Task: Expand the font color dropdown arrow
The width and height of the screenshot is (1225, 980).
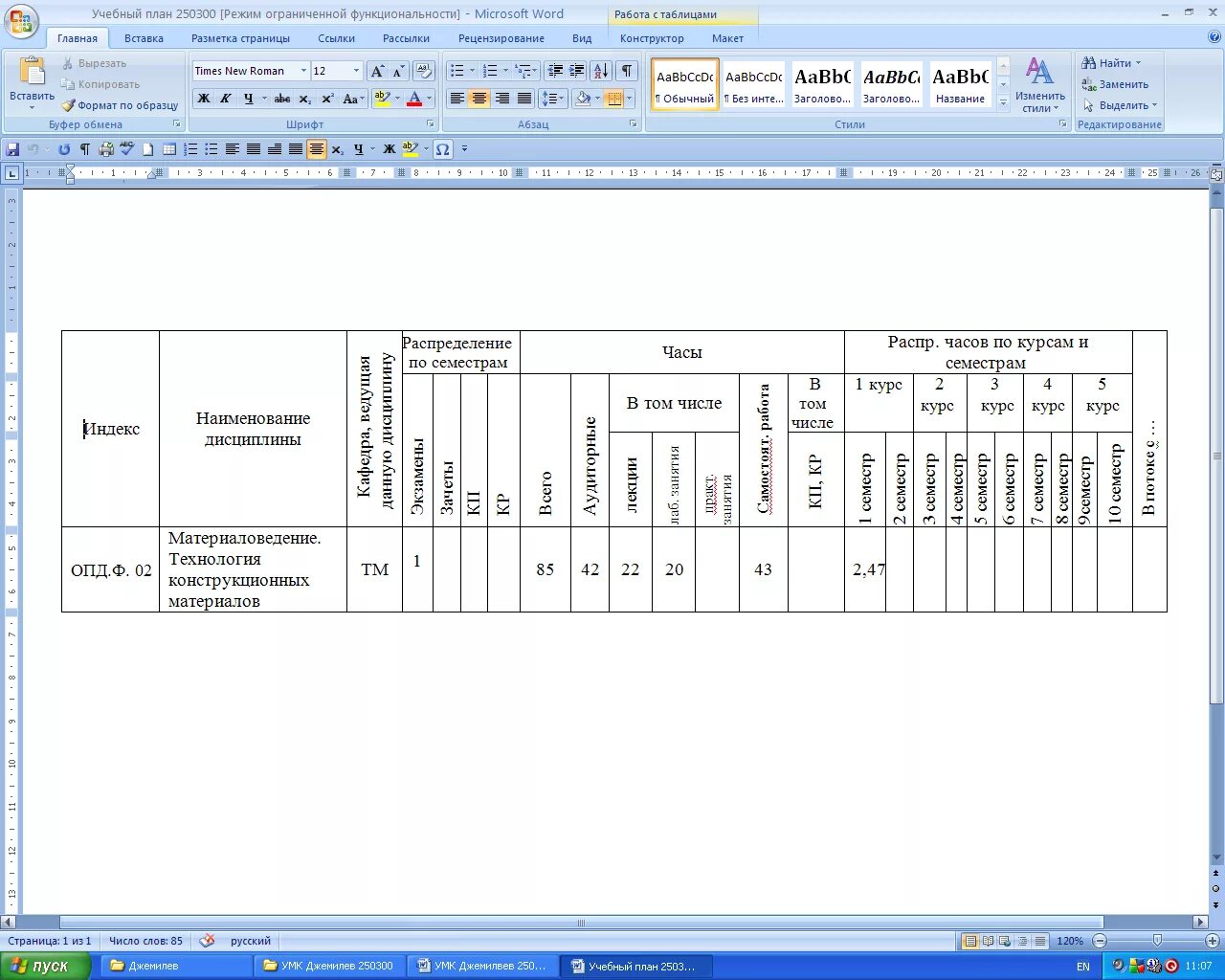Action: click(x=429, y=99)
